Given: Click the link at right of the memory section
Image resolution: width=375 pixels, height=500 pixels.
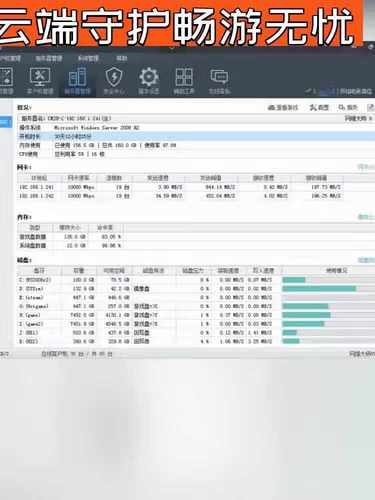Looking at the screenshot, I should [366, 217].
